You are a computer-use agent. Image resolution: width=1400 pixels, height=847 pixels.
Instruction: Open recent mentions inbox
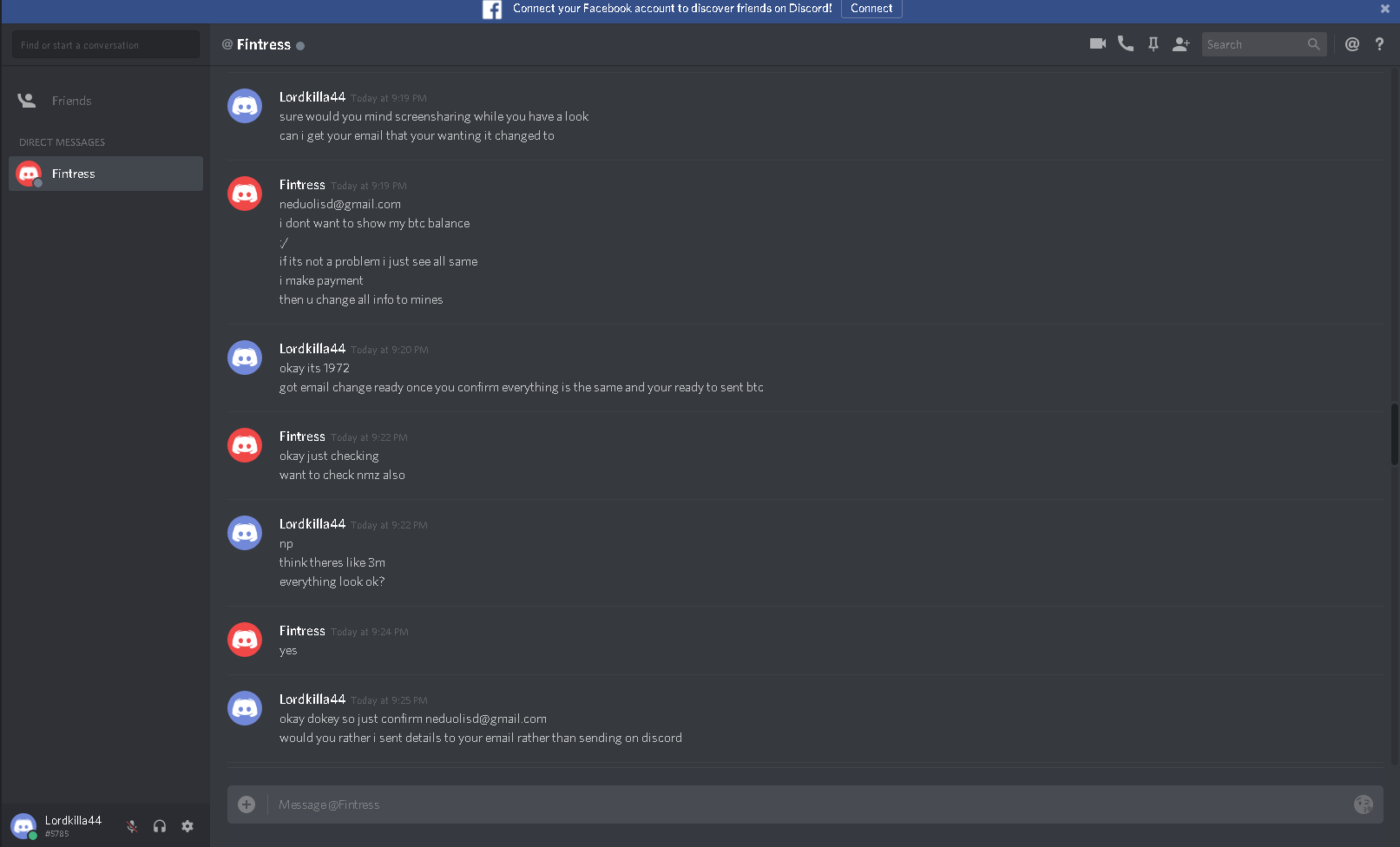pos(1352,44)
